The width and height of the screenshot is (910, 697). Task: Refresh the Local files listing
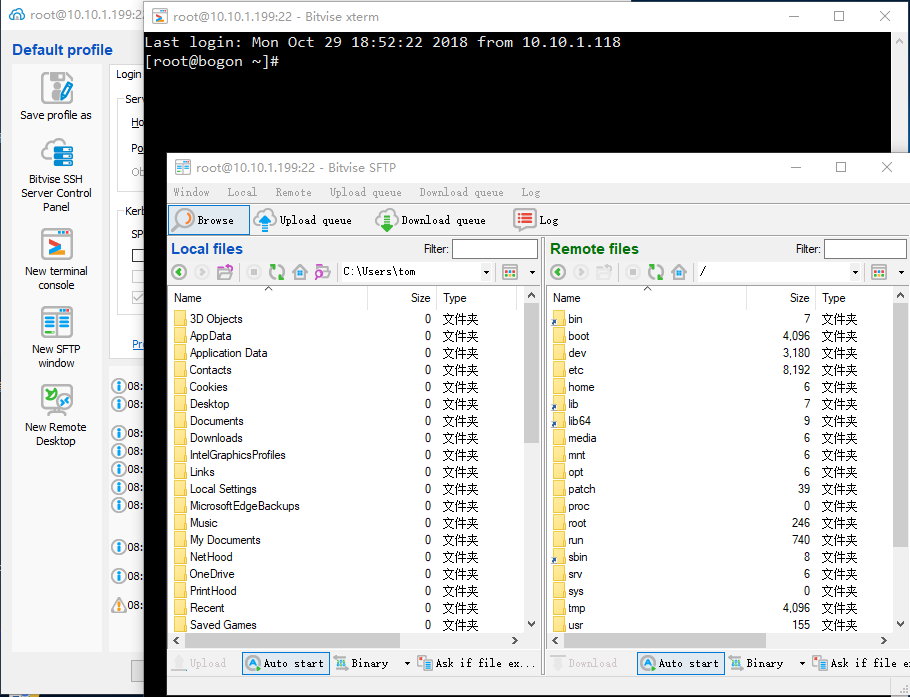pyautogui.click(x=277, y=272)
